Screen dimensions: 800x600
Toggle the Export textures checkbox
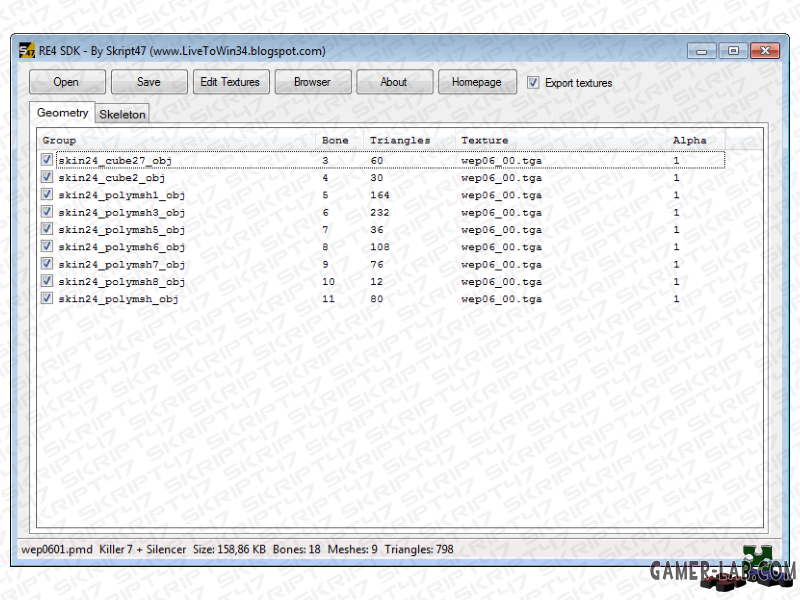click(x=533, y=82)
